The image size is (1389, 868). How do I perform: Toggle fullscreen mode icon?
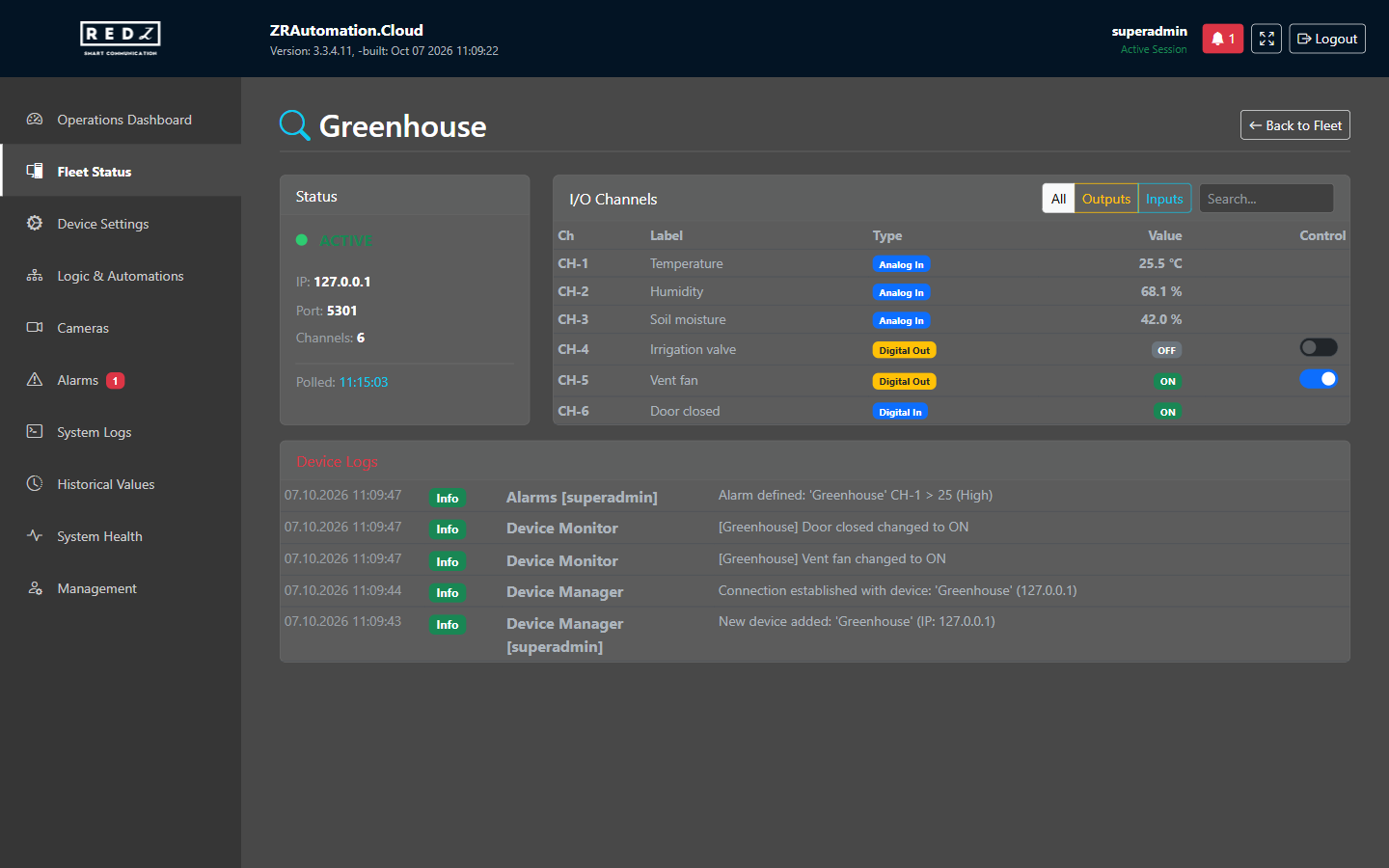[1266, 39]
